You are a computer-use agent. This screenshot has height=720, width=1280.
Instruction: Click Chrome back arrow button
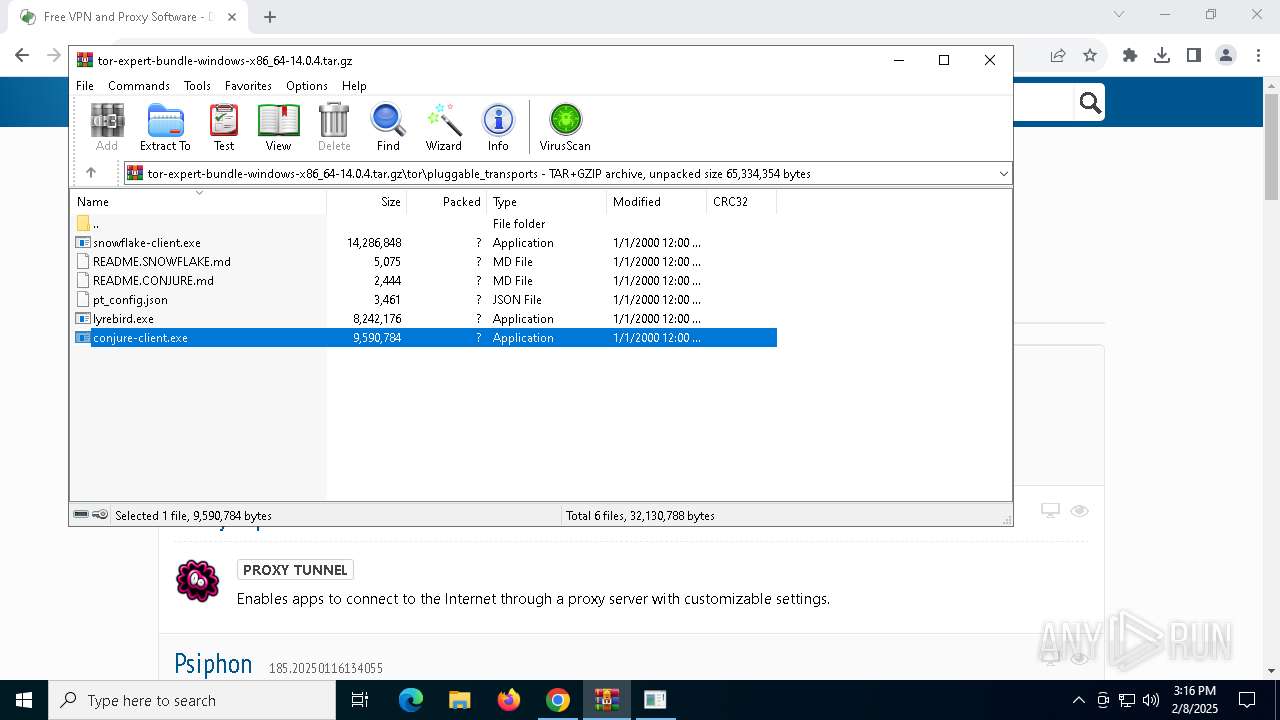[x=22, y=55]
